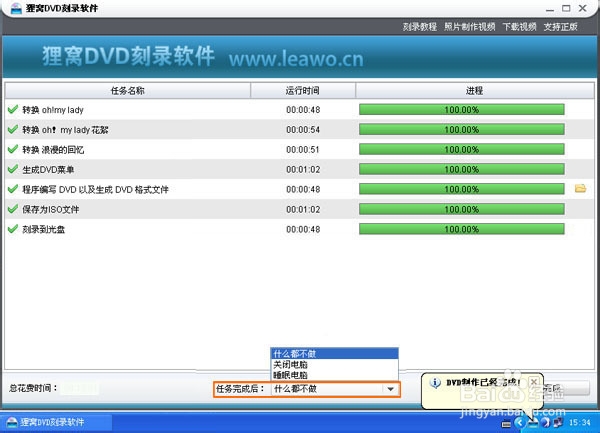Open the 支持正版 link
This screenshot has height=433, width=600.
pyautogui.click(x=561, y=27)
